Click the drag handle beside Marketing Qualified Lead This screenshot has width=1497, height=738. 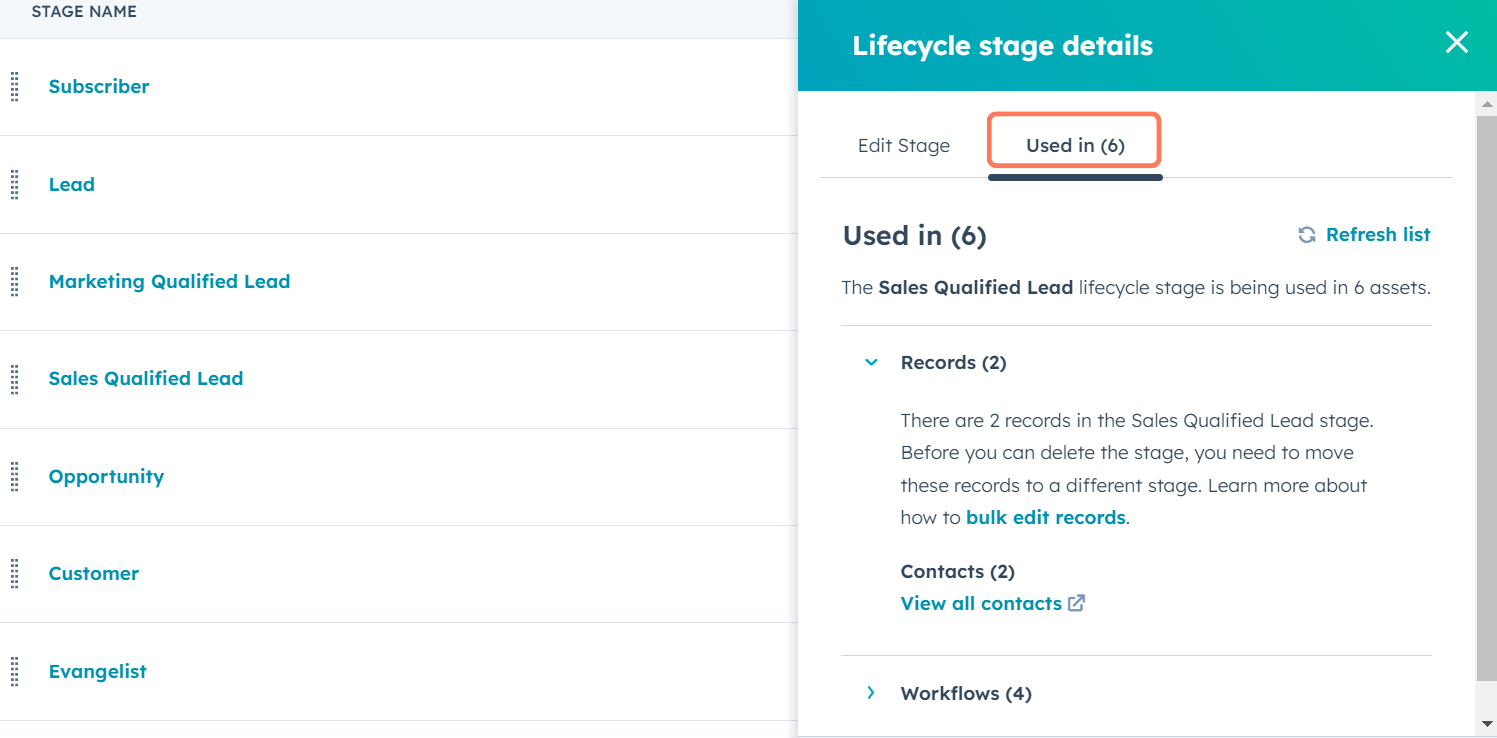pyautogui.click(x=14, y=282)
